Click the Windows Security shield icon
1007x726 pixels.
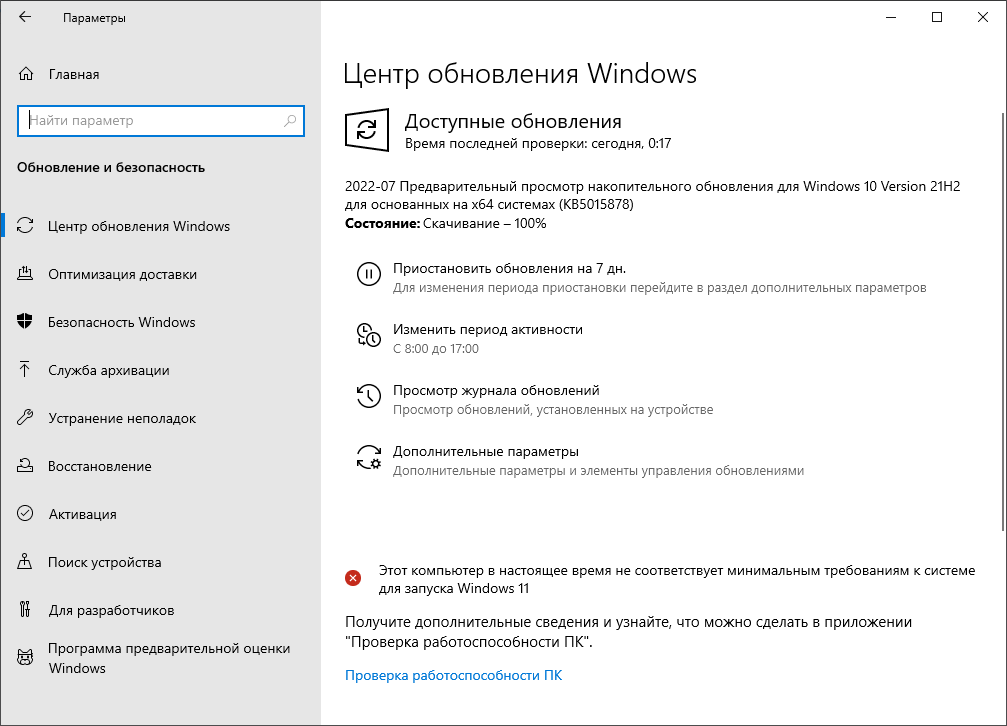tap(27, 322)
